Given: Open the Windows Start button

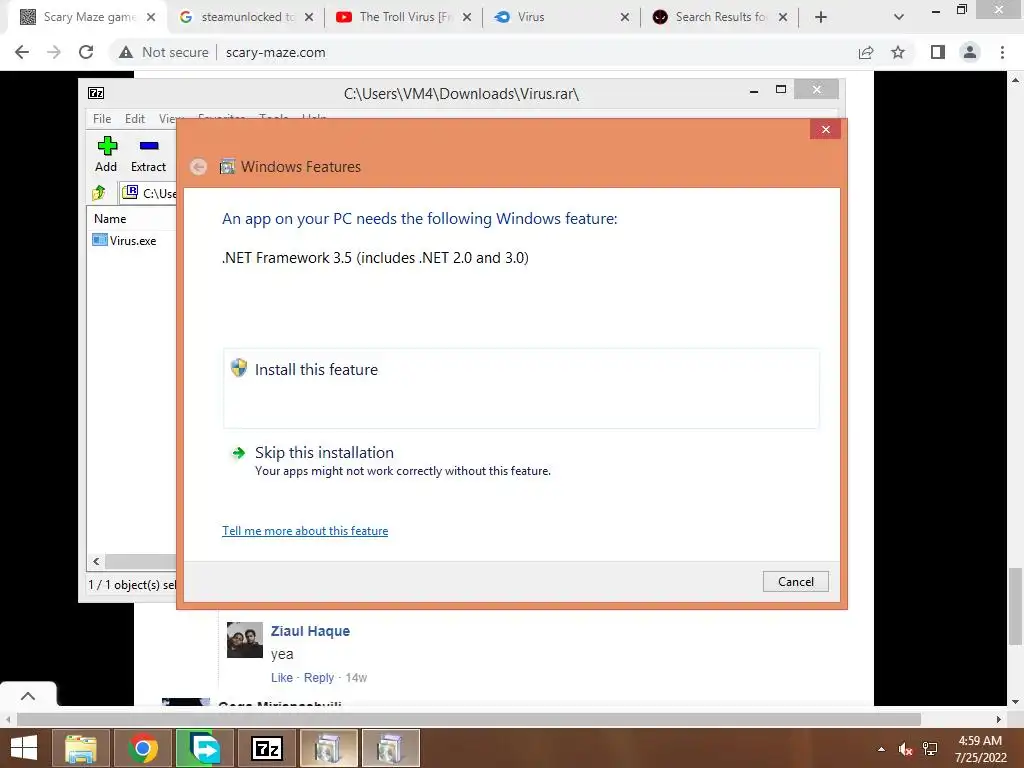Looking at the screenshot, I should (24, 748).
